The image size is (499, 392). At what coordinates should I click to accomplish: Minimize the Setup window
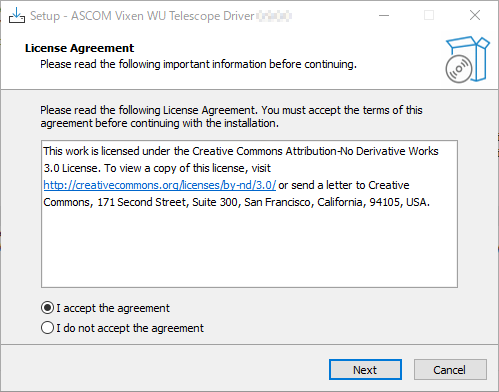[x=384, y=15]
